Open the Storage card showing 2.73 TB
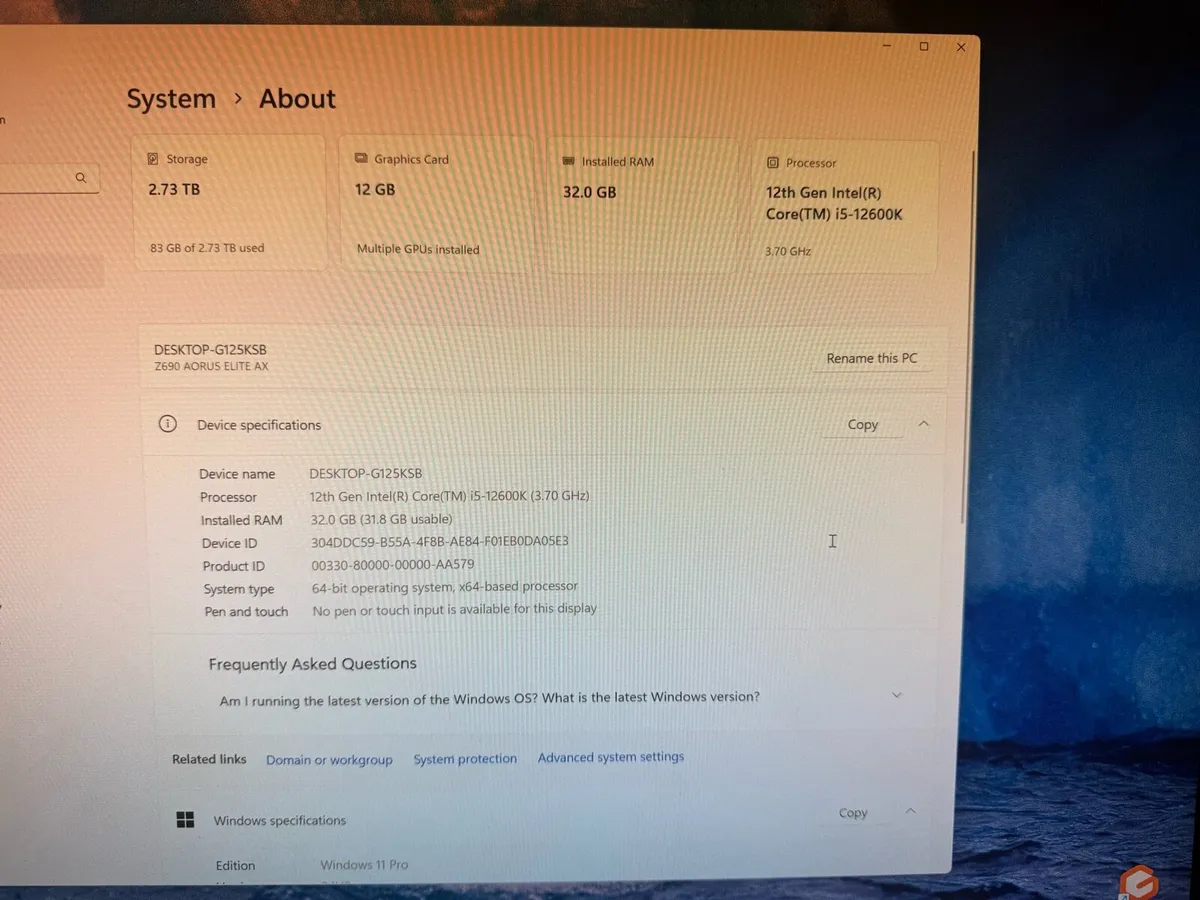 click(231, 203)
